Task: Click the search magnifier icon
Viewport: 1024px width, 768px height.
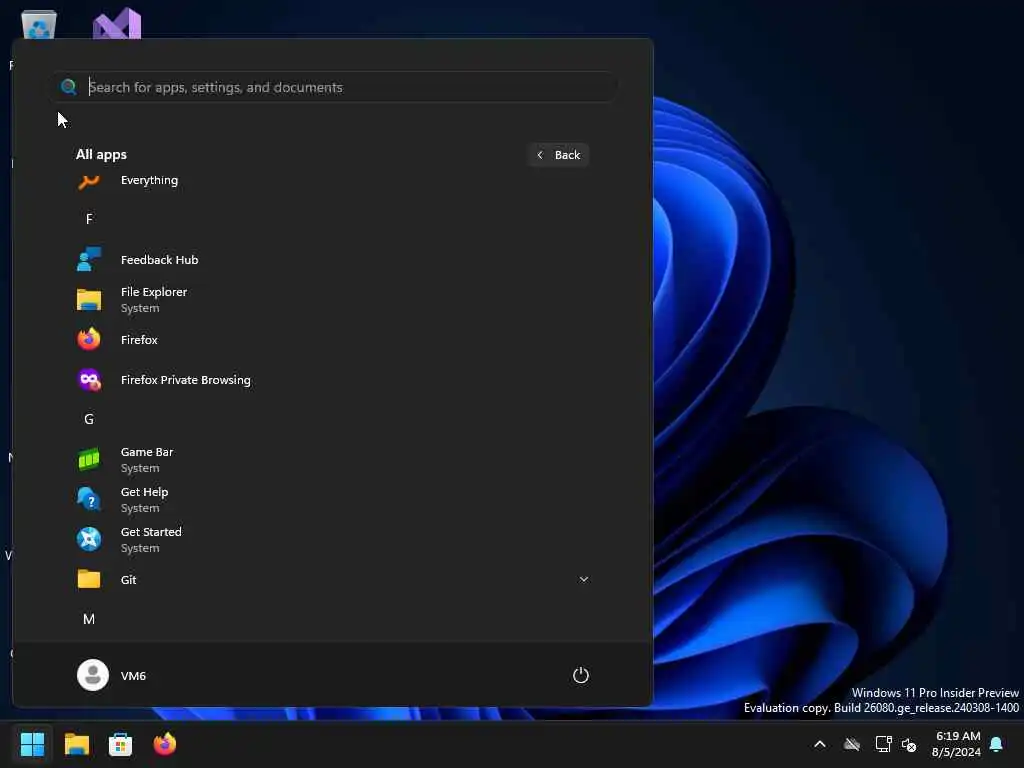Action: click(x=69, y=87)
